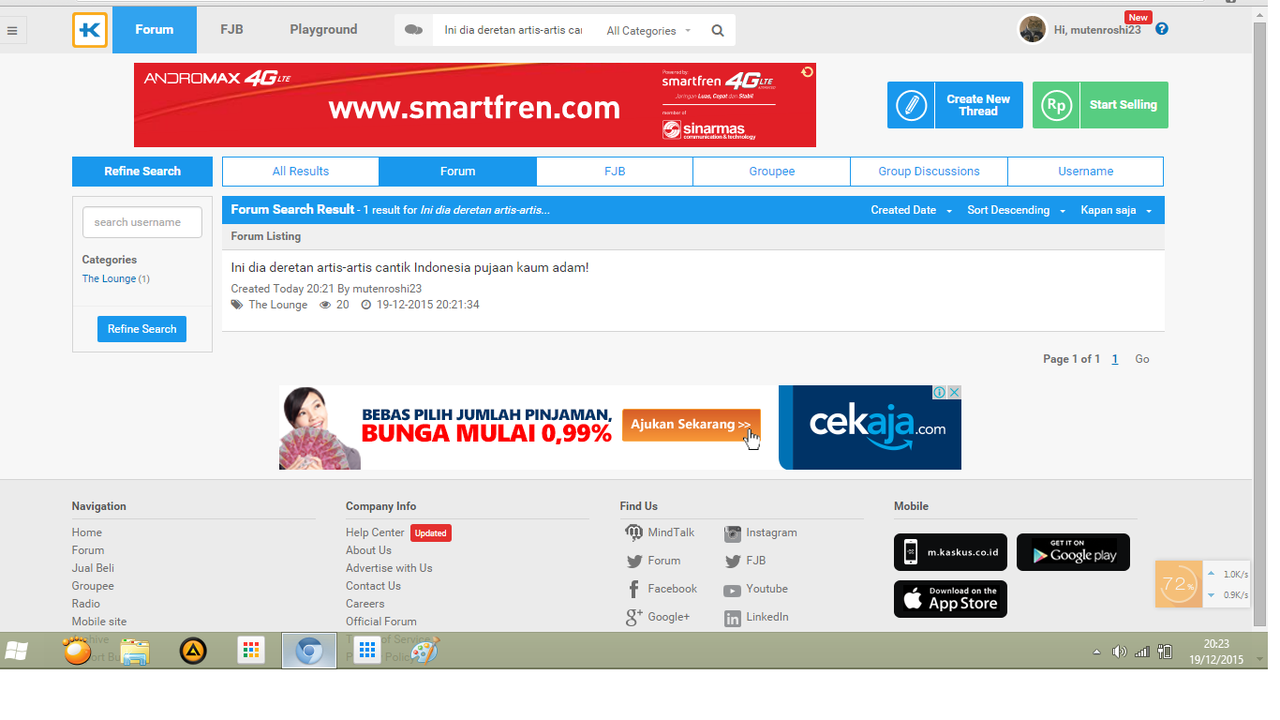1280x720 pixels.
Task: Switch to the Forum top navigation tab
Action: coord(154,30)
